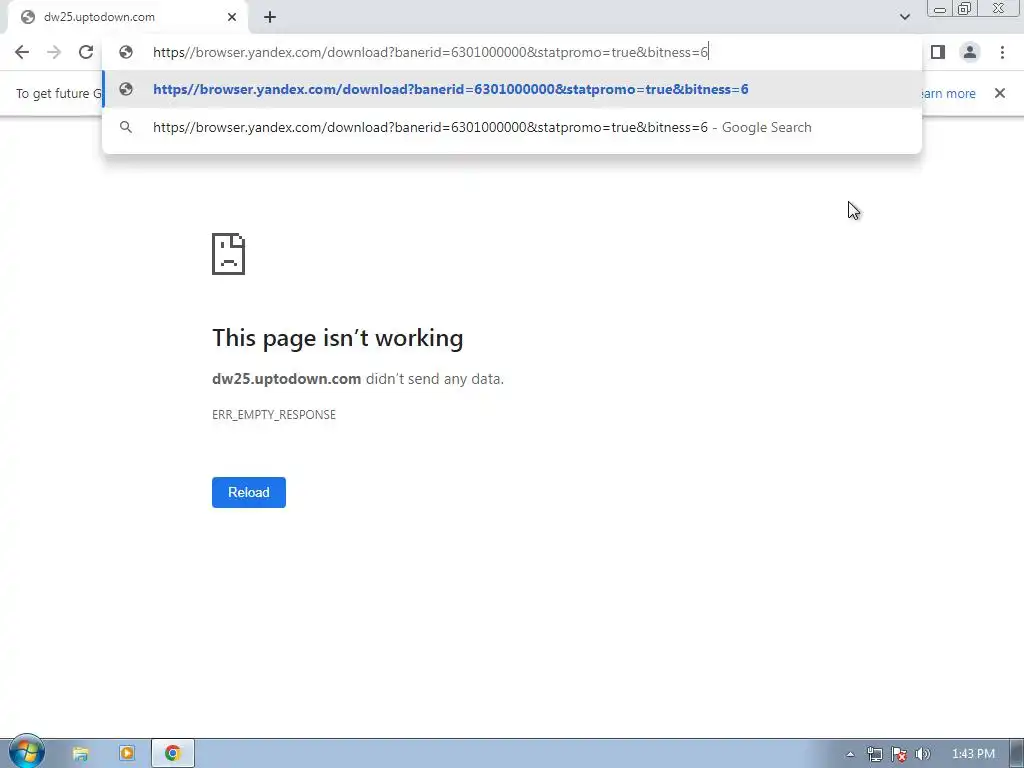
Task: Click the Chrome taskbar icon
Action: coord(172,754)
